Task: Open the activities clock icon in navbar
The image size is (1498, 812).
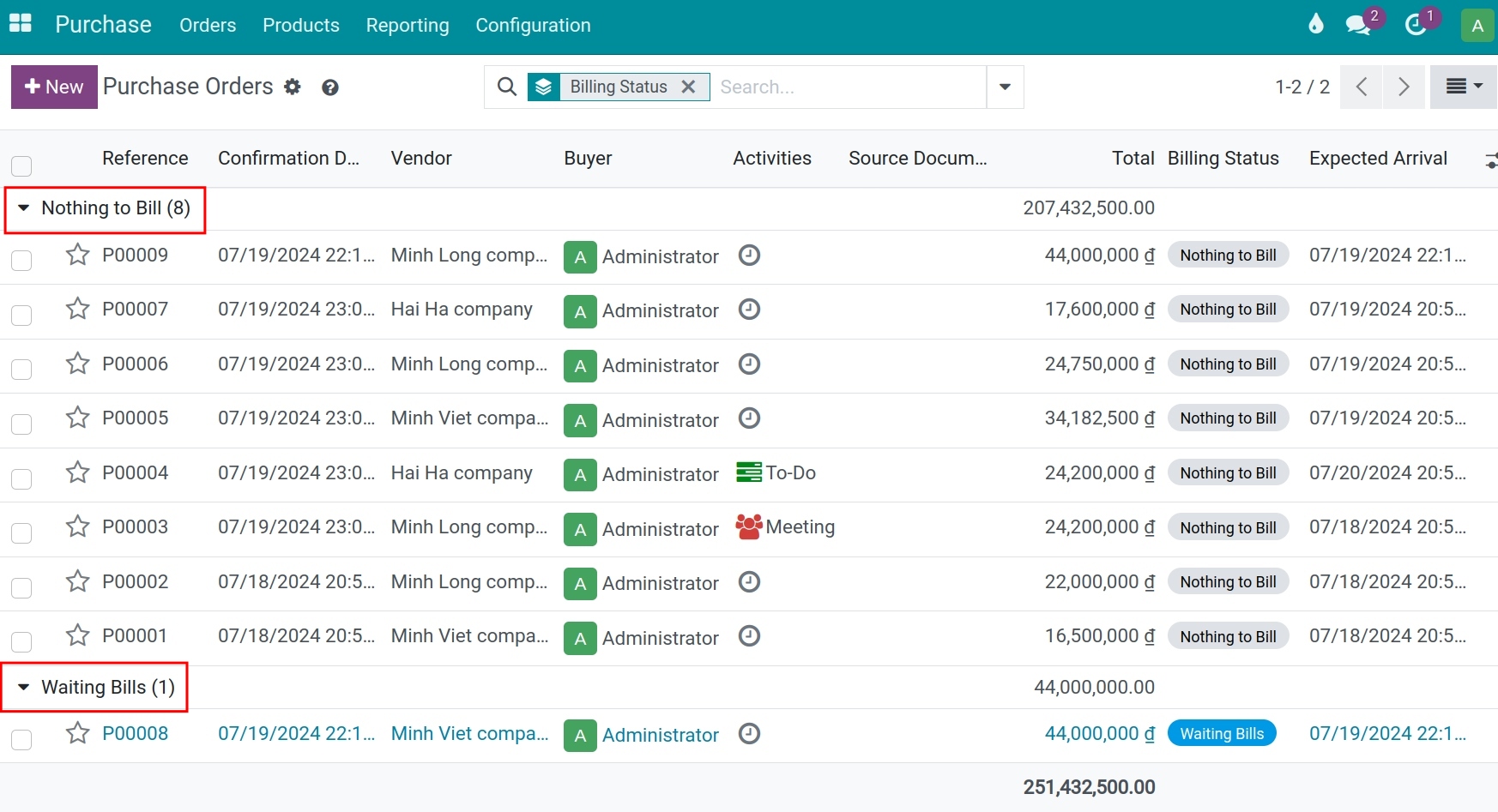Action: click(x=1416, y=25)
